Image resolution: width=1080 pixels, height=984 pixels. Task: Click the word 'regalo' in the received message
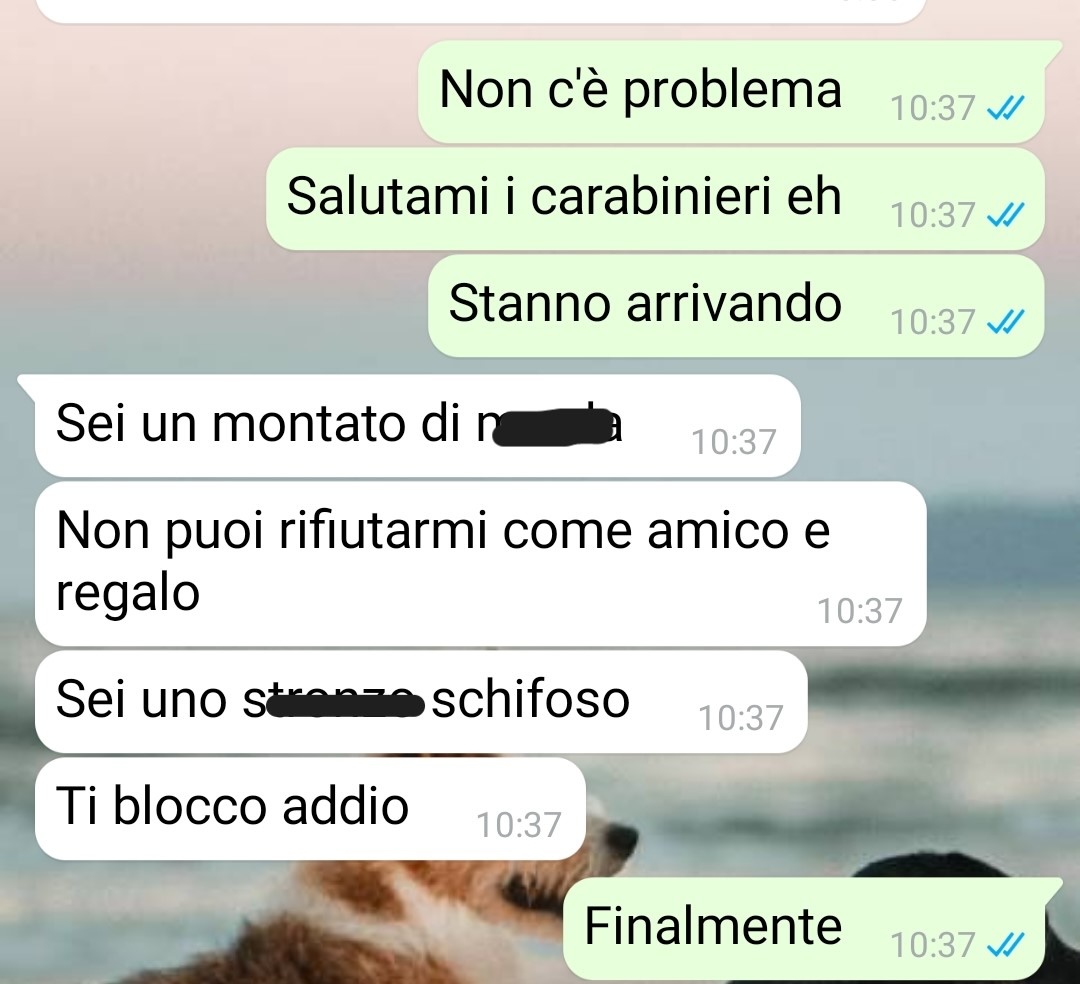128,593
